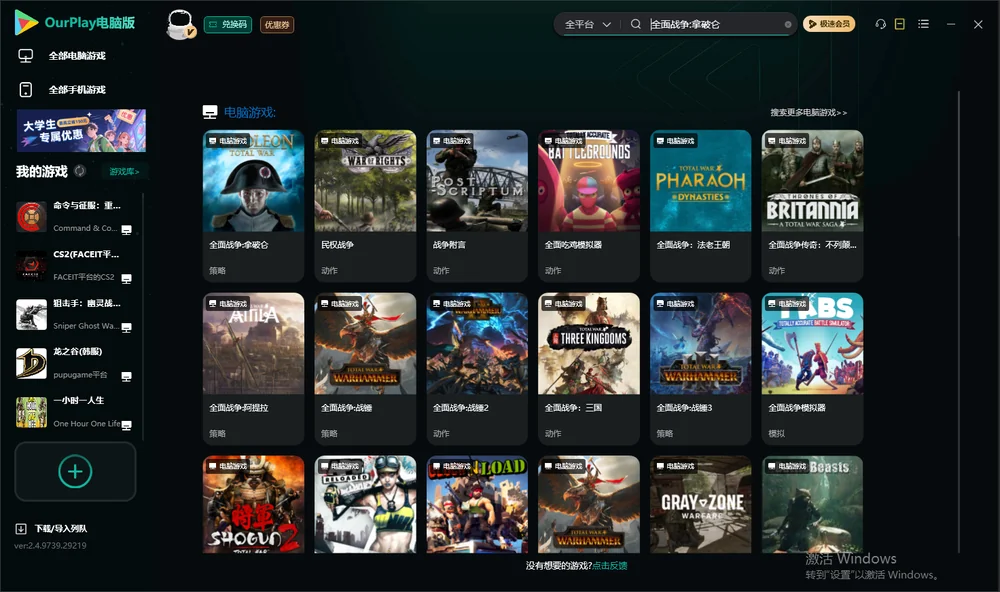This screenshot has width=1000, height=592.
Task: Open the 极速会员 membership button
Action: point(829,24)
